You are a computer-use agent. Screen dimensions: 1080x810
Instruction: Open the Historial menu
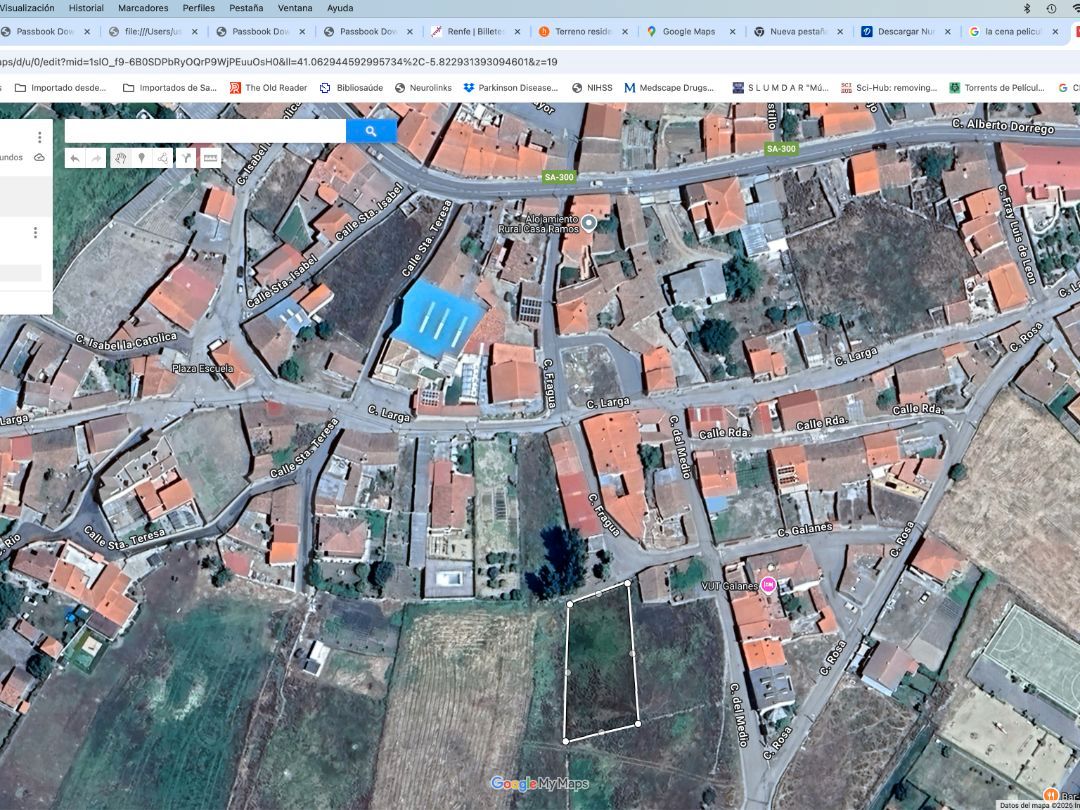(x=86, y=8)
